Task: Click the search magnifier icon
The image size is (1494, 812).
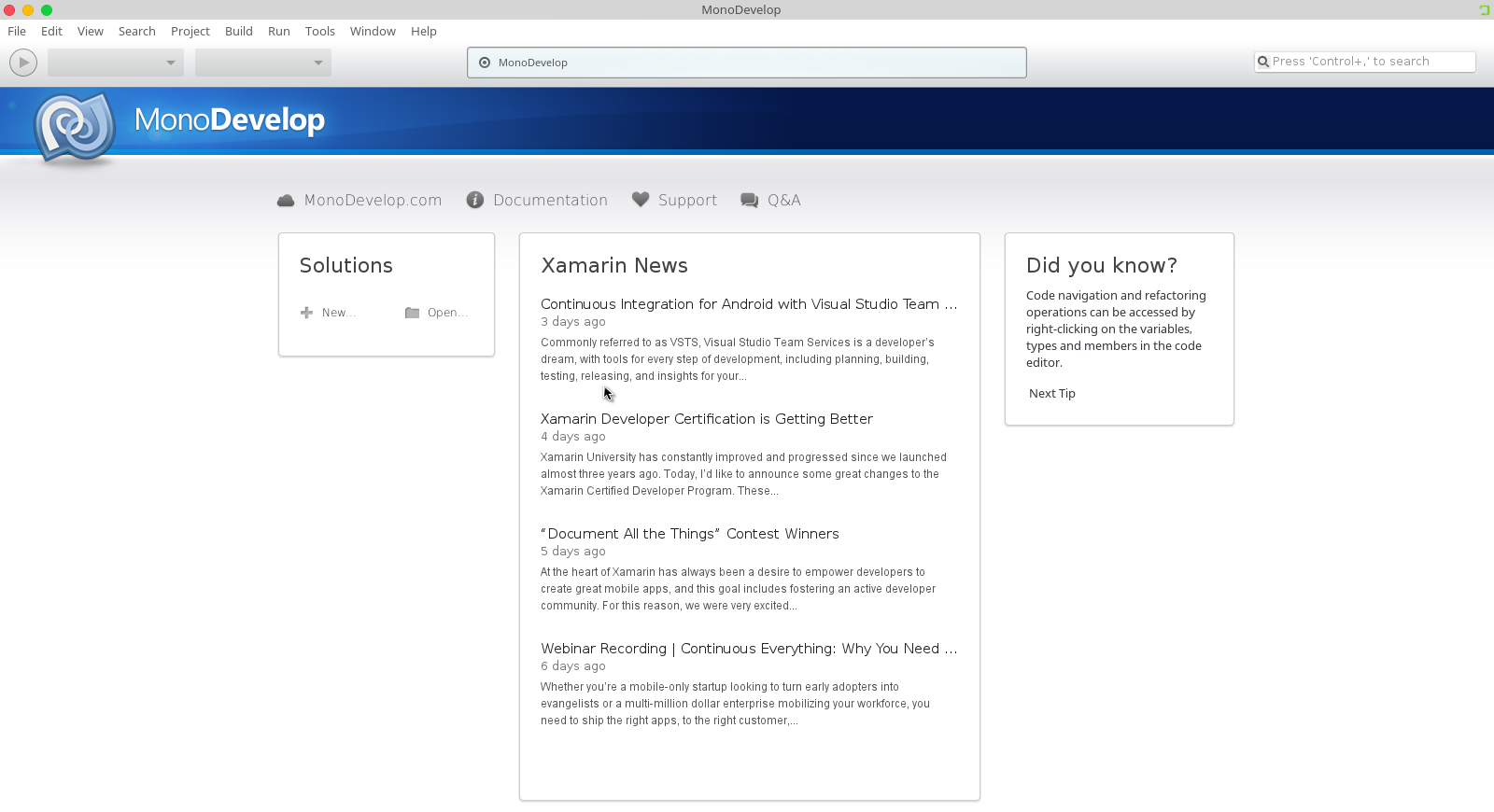Action: (1263, 62)
